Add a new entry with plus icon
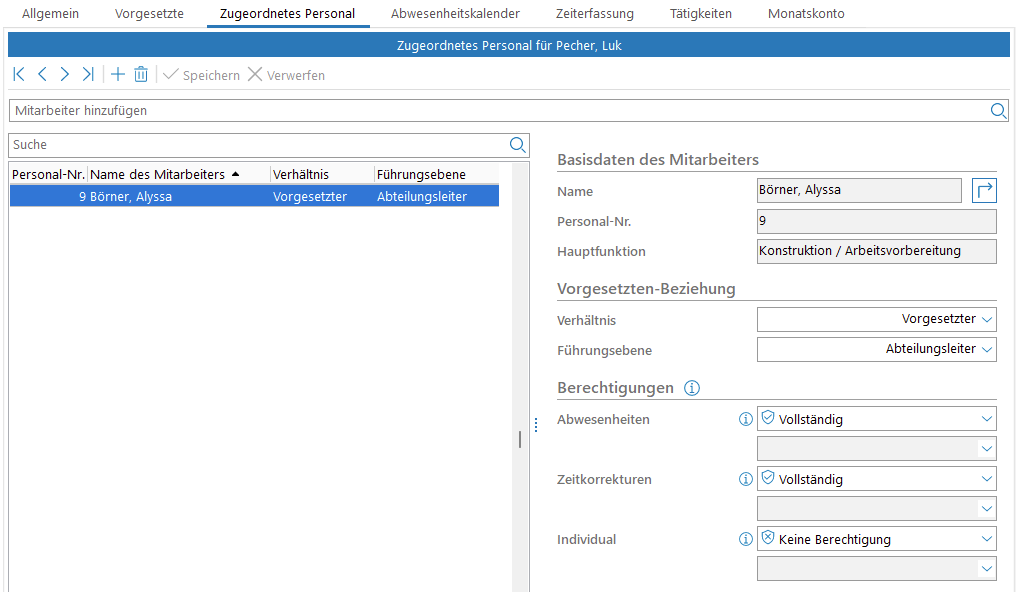1016x592 pixels. coord(117,75)
